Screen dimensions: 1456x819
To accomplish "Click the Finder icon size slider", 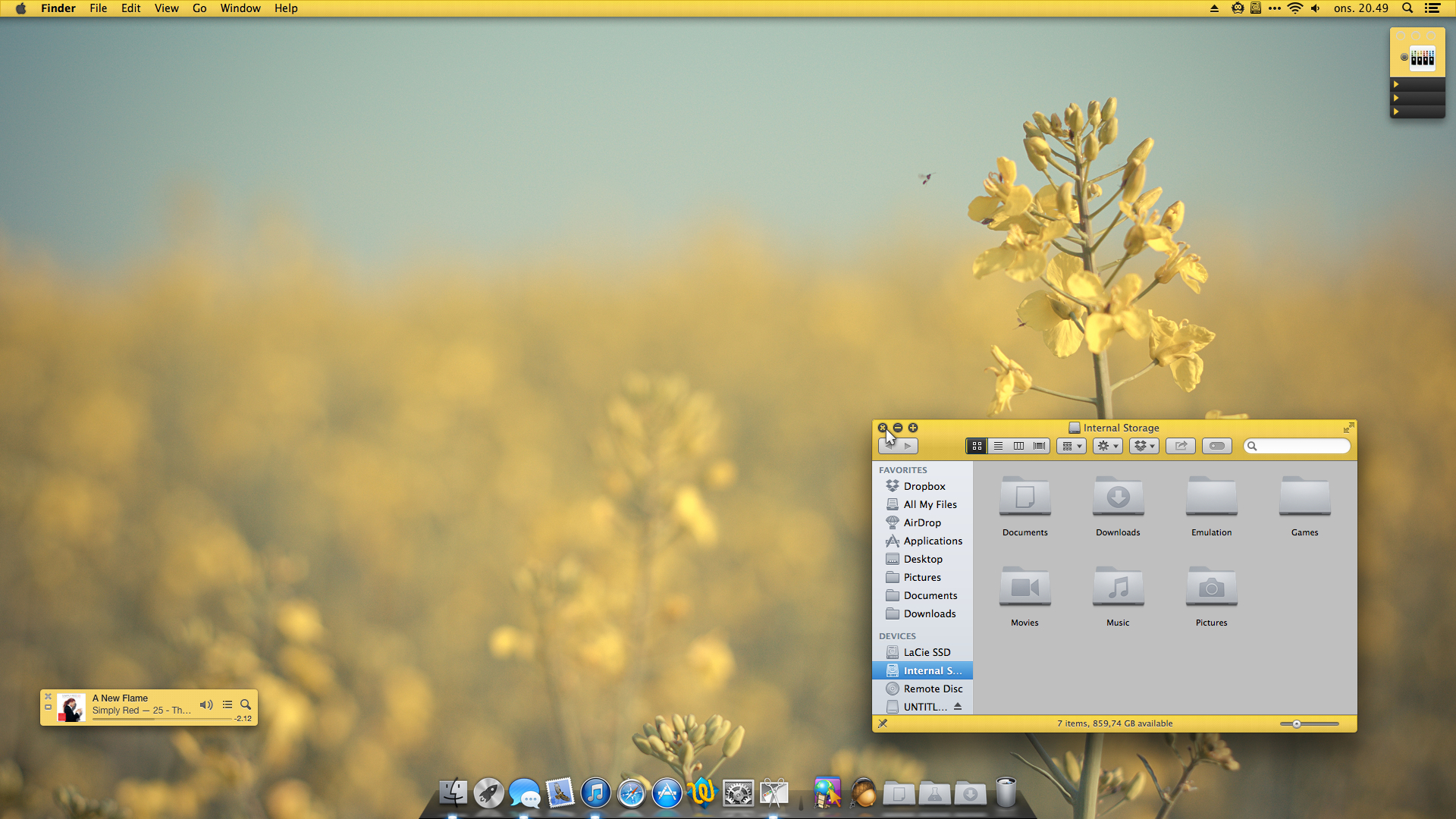I will click(x=1310, y=723).
